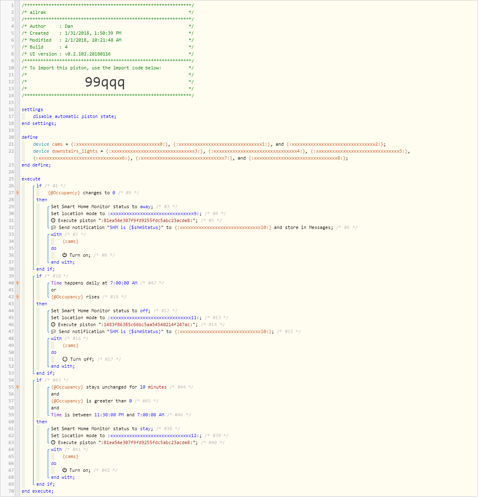Image resolution: width=480 pixels, height=500 pixels.
Task: Click 'Time happens daily at 7:00:00 AM'
Action: 94,283
